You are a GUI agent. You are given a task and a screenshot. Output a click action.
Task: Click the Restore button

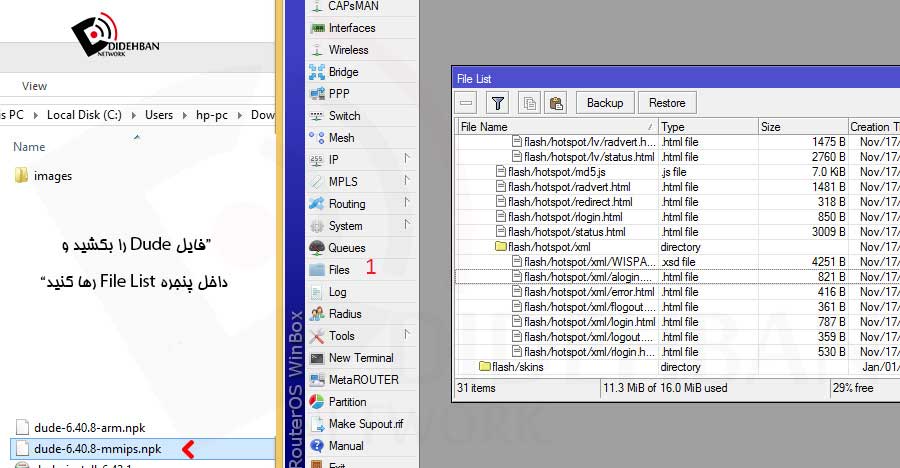pyautogui.click(x=667, y=103)
